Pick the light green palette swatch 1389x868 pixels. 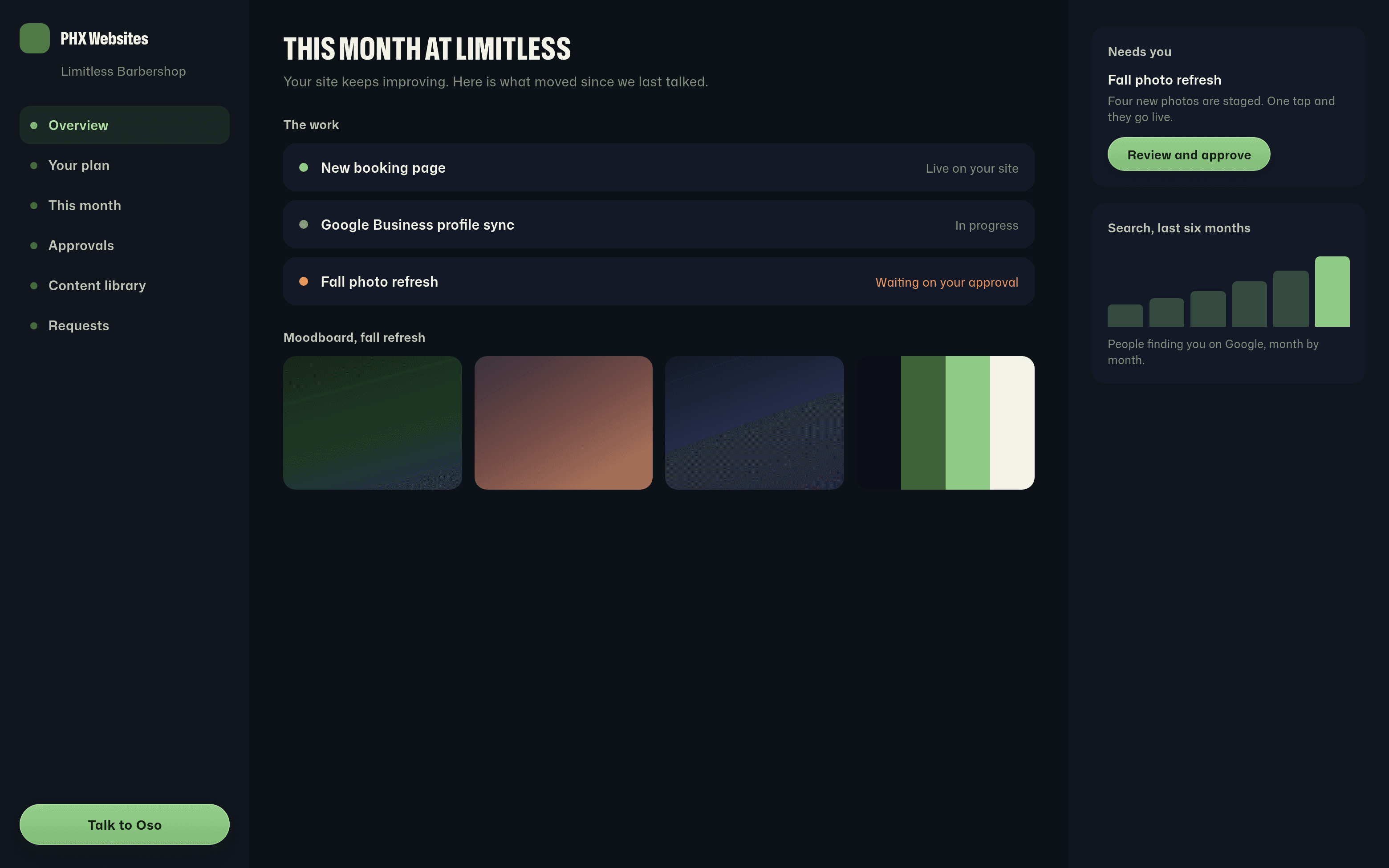click(x=968, y=423)
